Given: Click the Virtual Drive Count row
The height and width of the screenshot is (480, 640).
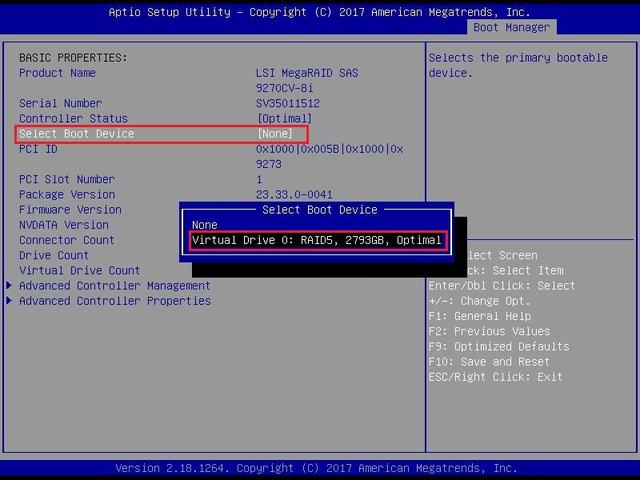Looking at the screenshot, I should [79, 271].
